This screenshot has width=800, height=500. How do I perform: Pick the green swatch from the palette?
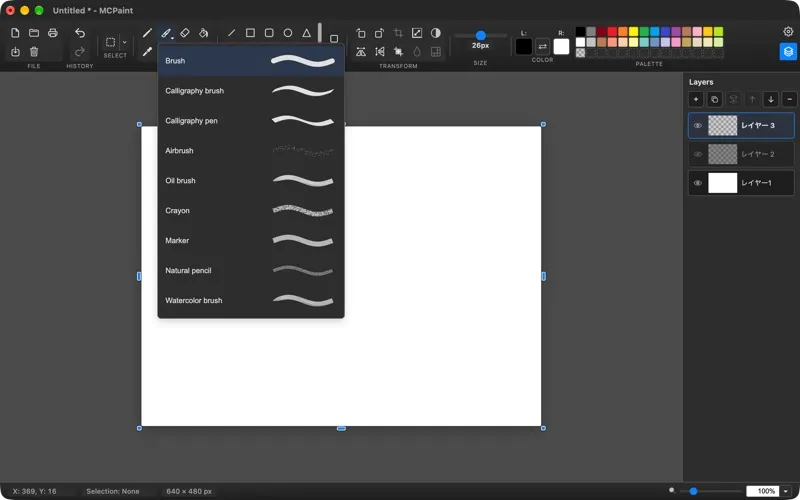(644, 32)
